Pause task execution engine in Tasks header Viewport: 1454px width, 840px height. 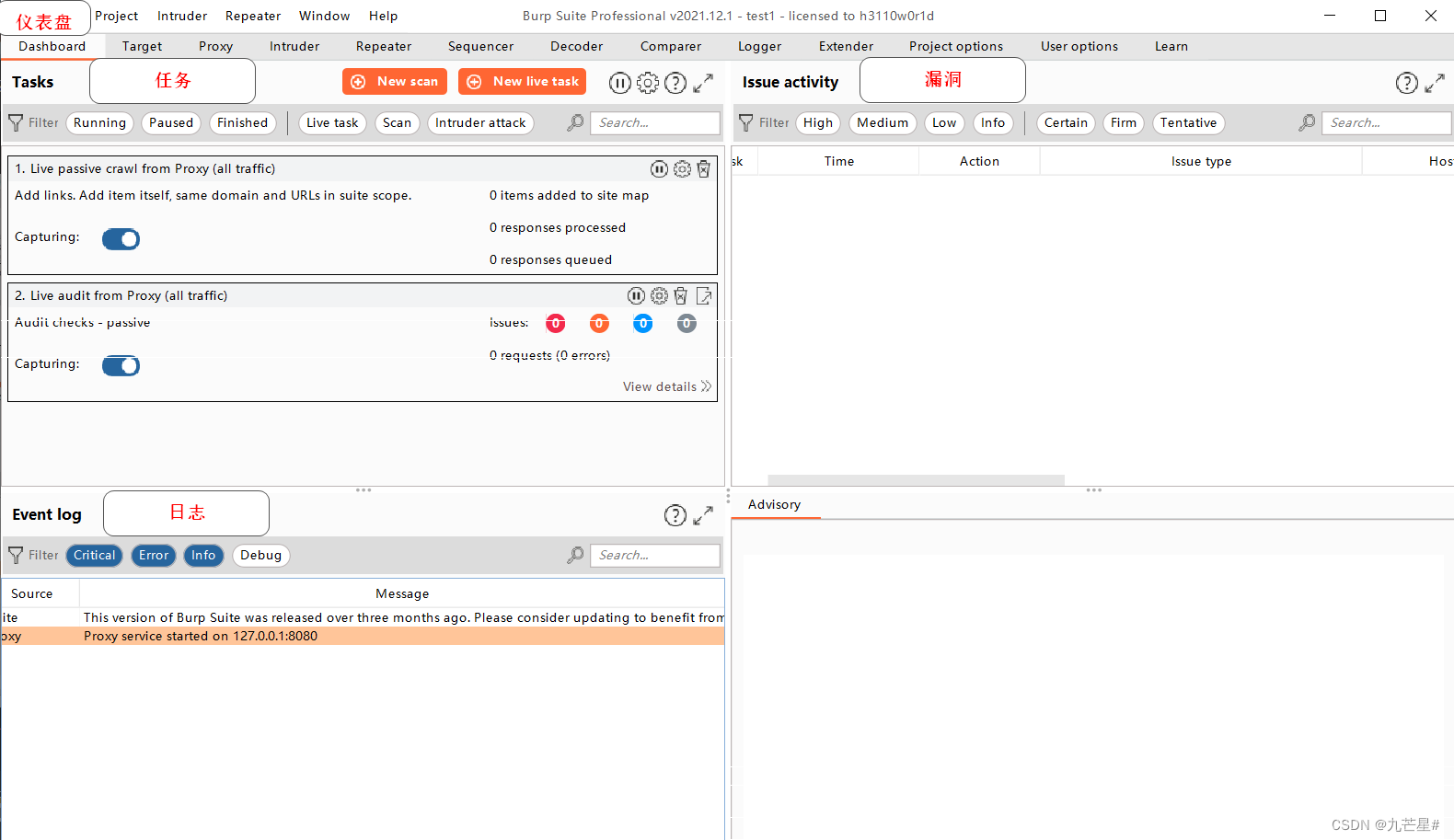pyautogui.click(x=620, y=83)
